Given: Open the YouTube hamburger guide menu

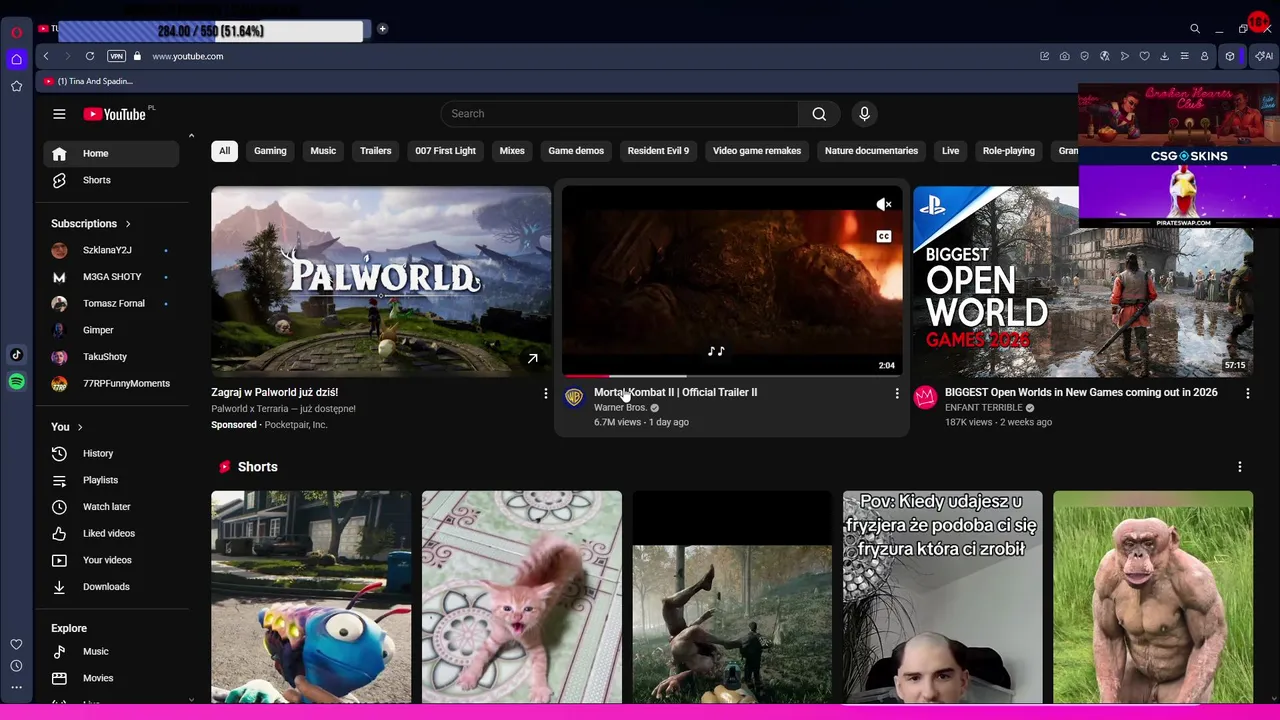Looking at the screenshot, I should point(59,114).
